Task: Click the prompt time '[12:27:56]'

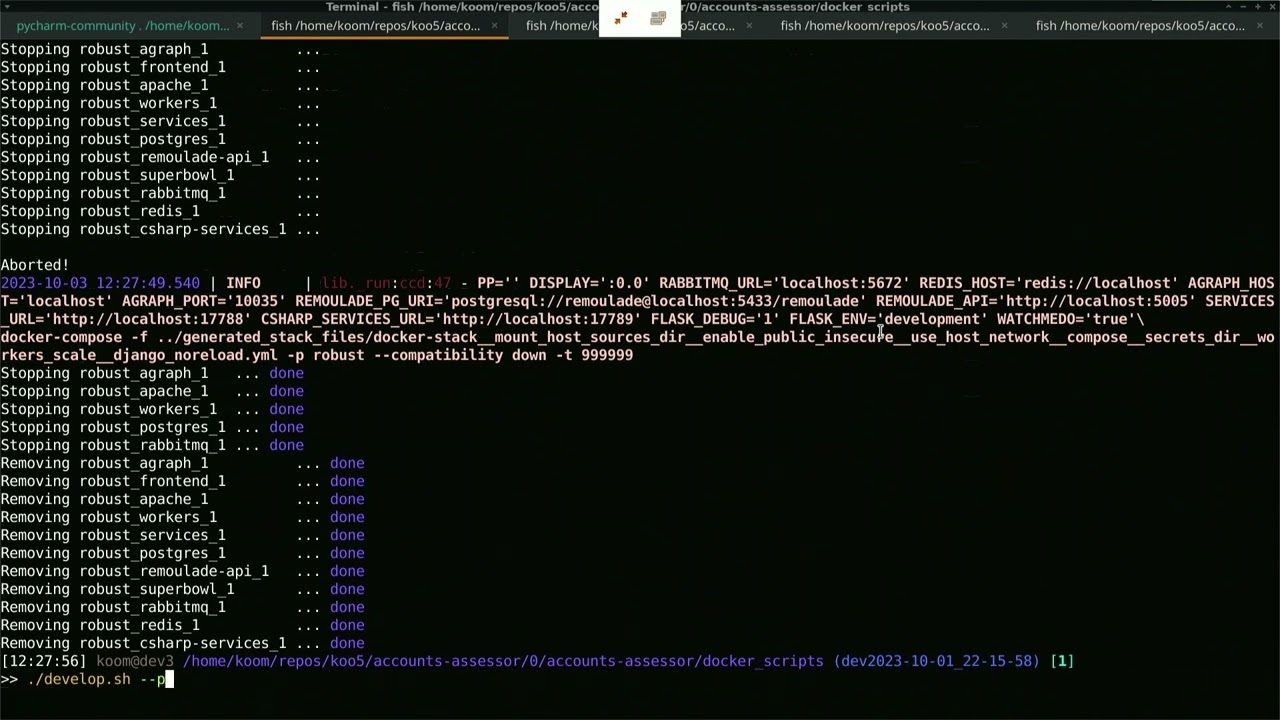Action: (43, 661)
